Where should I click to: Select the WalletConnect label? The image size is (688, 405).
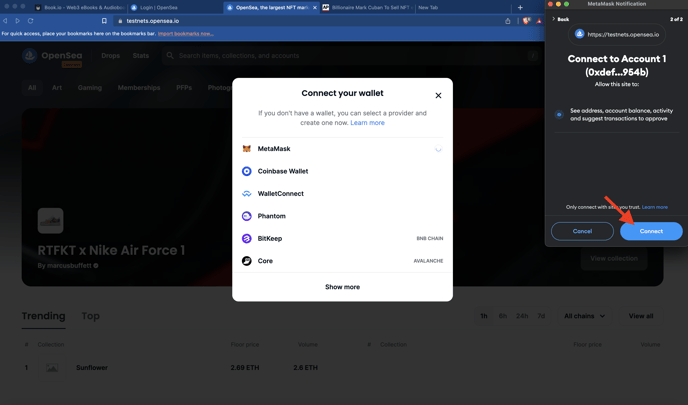(280, 194)
